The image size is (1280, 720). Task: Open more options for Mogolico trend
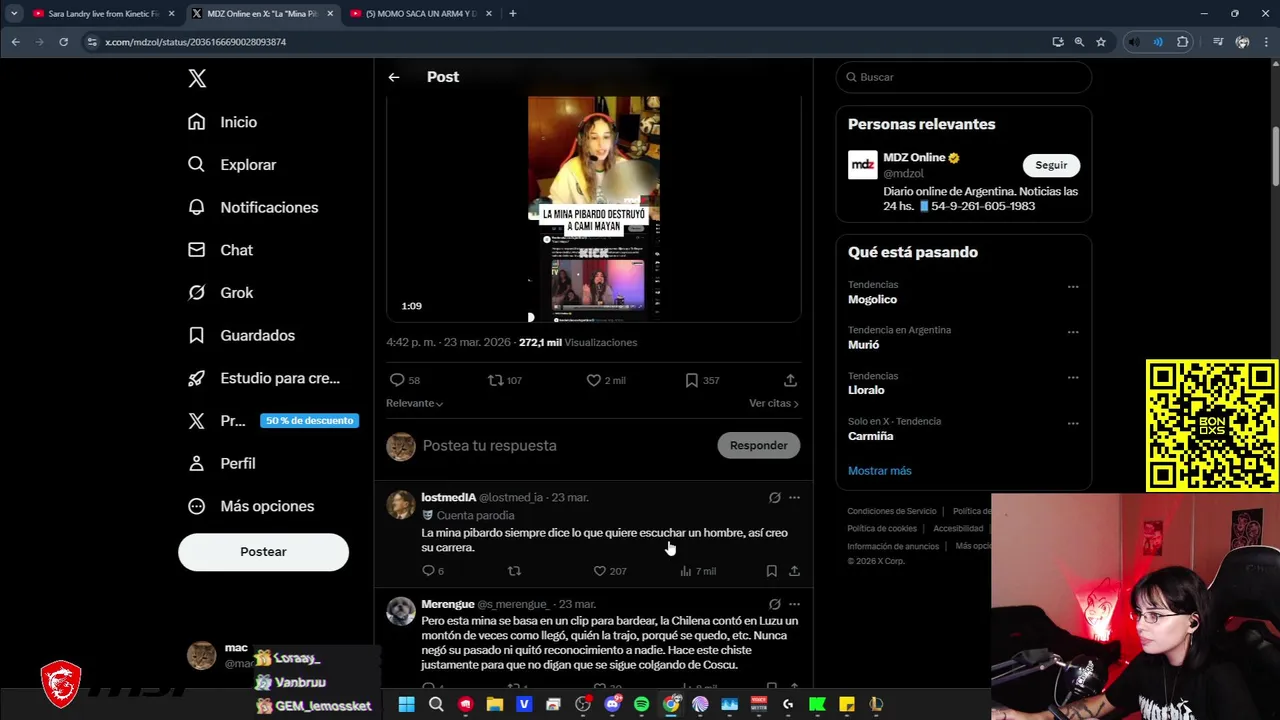pos(1073,287)
